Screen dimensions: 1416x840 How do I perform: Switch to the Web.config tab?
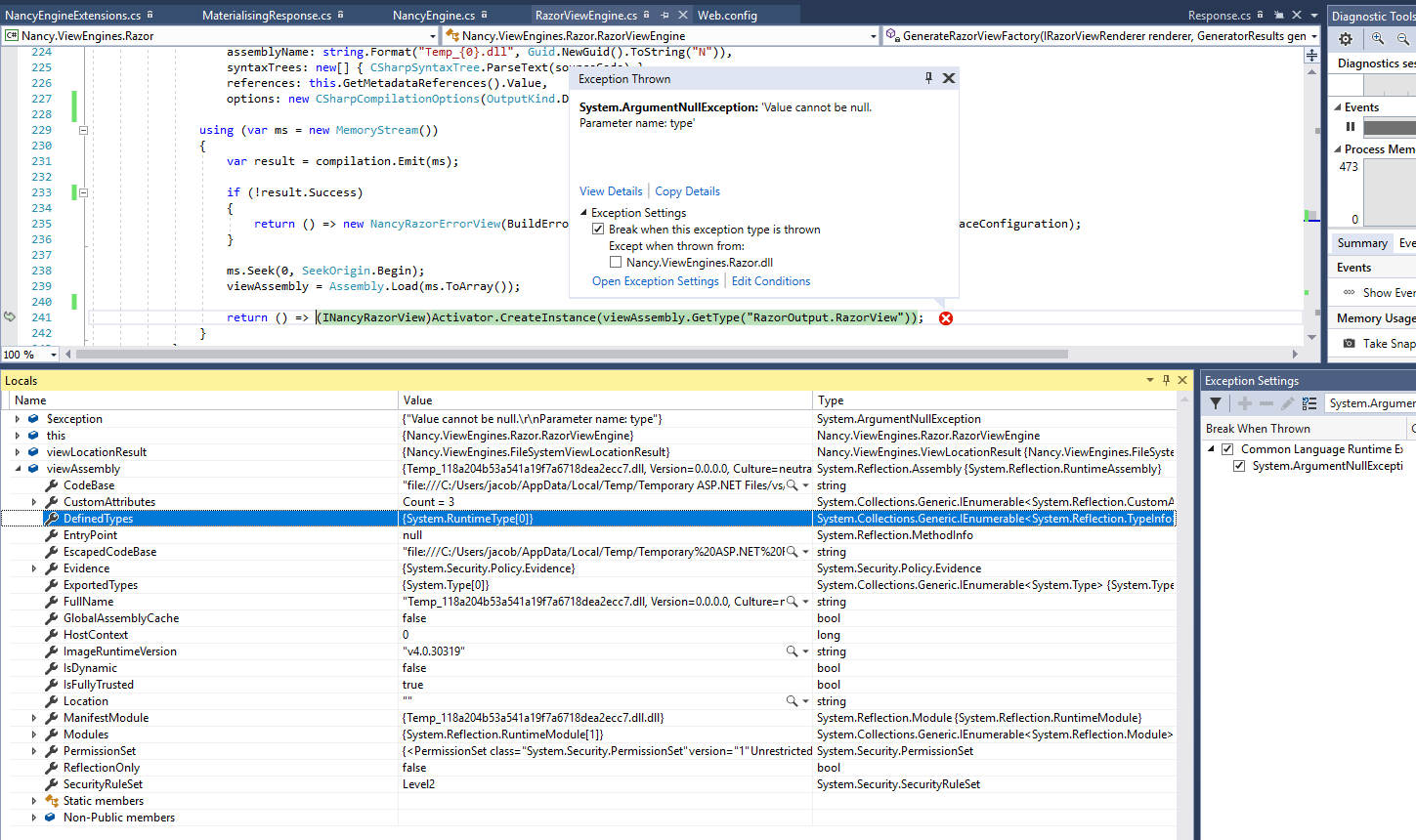[727, 16]
